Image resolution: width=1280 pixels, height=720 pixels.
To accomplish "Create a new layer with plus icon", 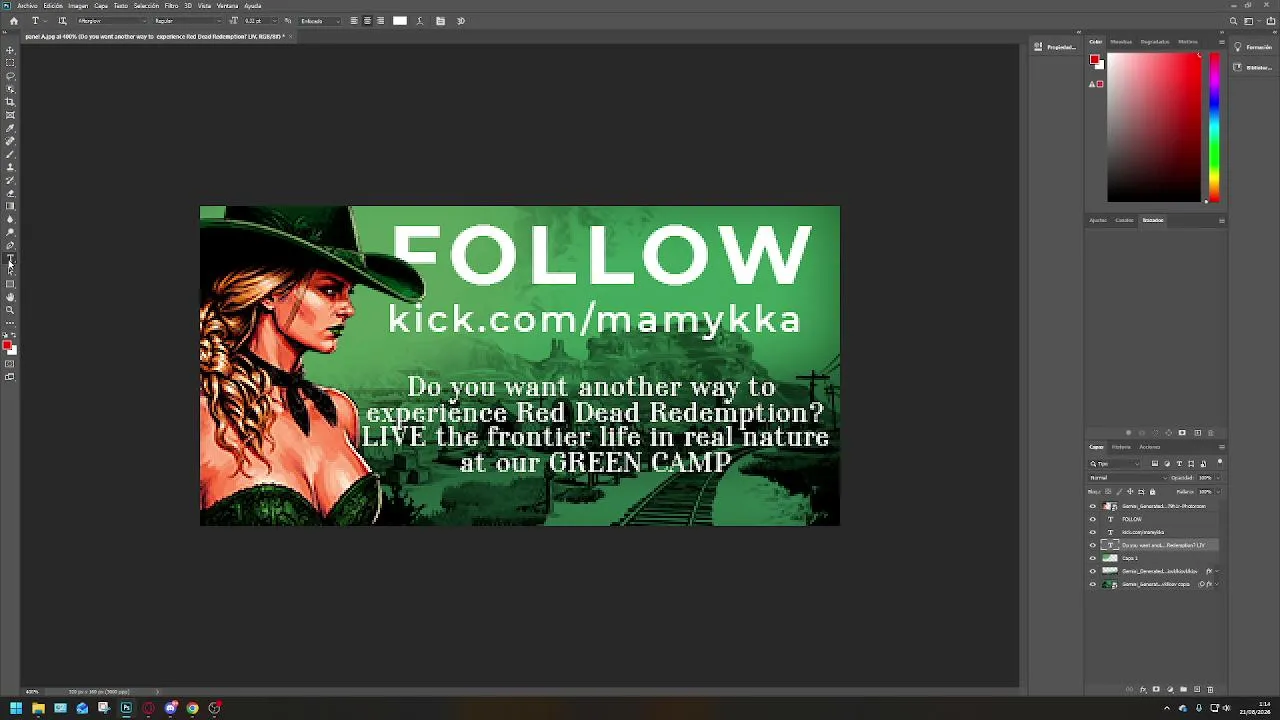I will click(x=1197, y=689).
